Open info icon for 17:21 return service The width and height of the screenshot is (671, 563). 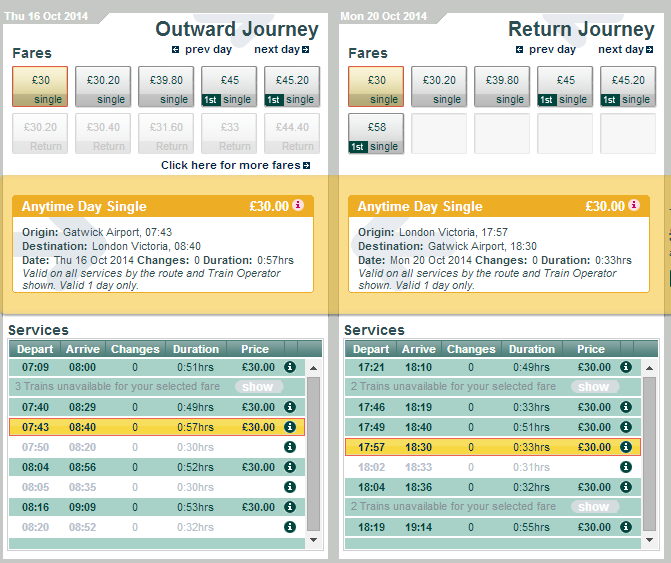(x=626, y=367)
